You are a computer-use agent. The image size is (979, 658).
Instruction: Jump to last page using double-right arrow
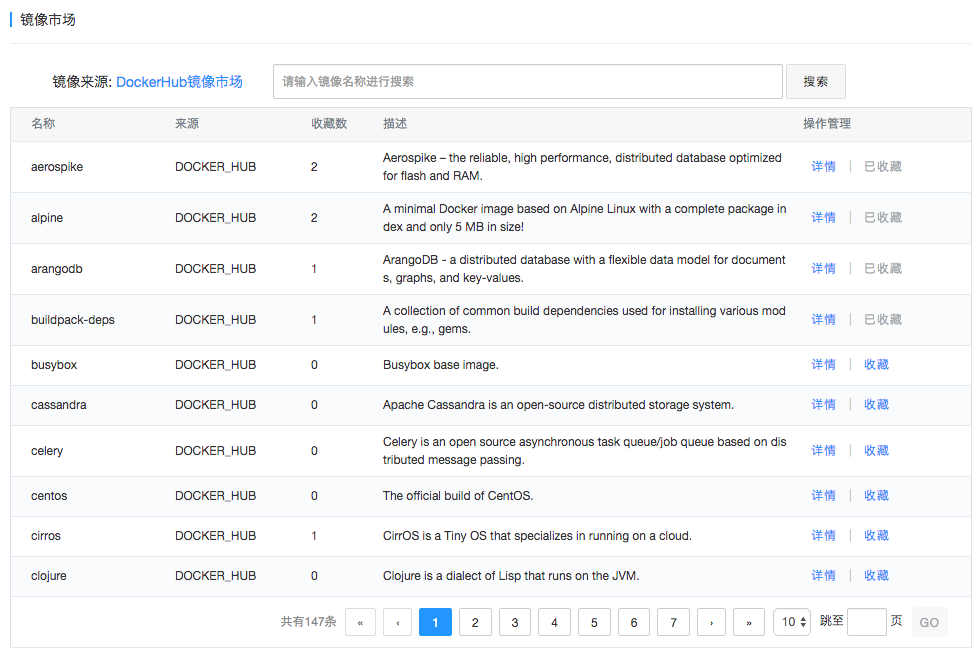749,622
